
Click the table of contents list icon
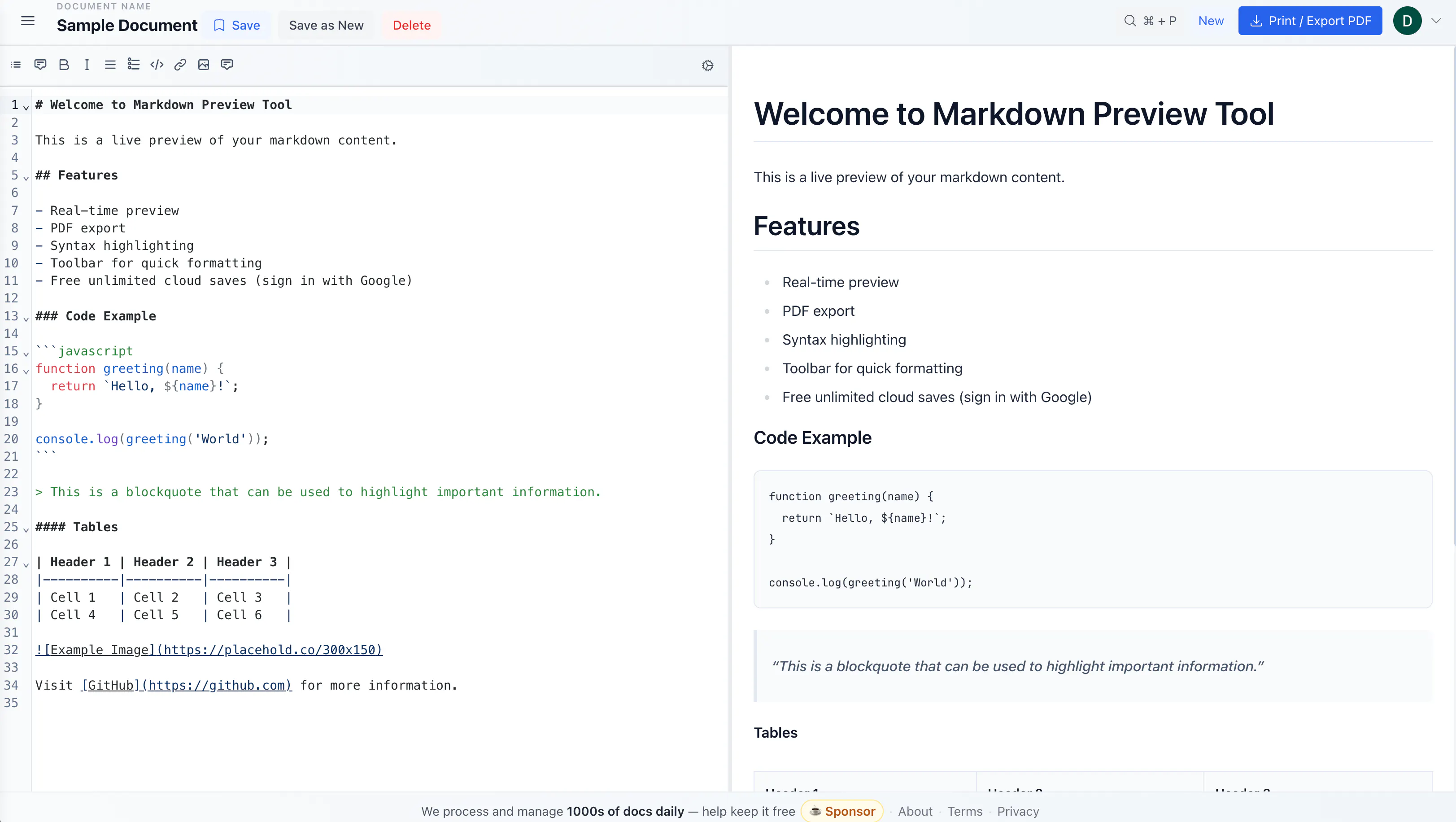click(x=16, y=65)
